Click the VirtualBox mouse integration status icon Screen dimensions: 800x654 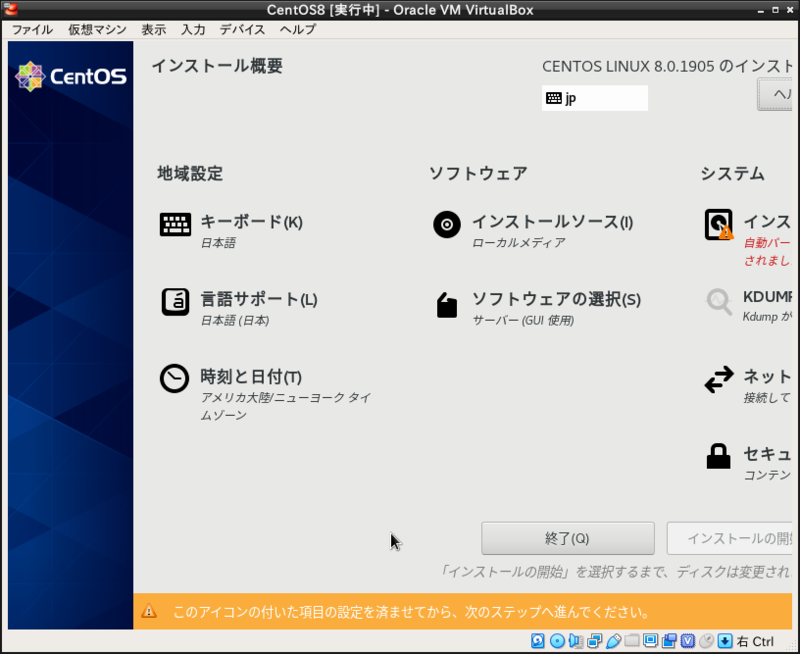coord(707,641)
